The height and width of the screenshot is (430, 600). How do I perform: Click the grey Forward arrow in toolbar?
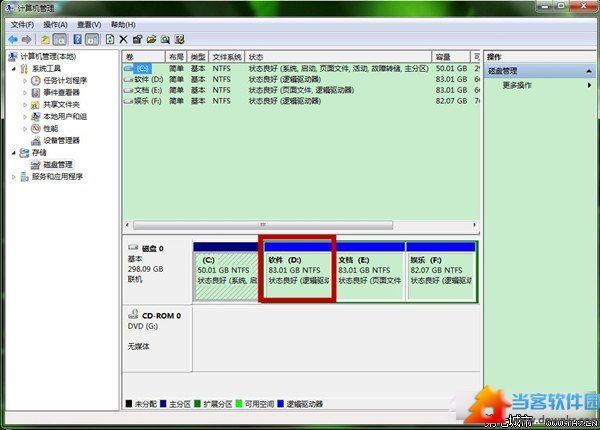click(x=26, y=39)
